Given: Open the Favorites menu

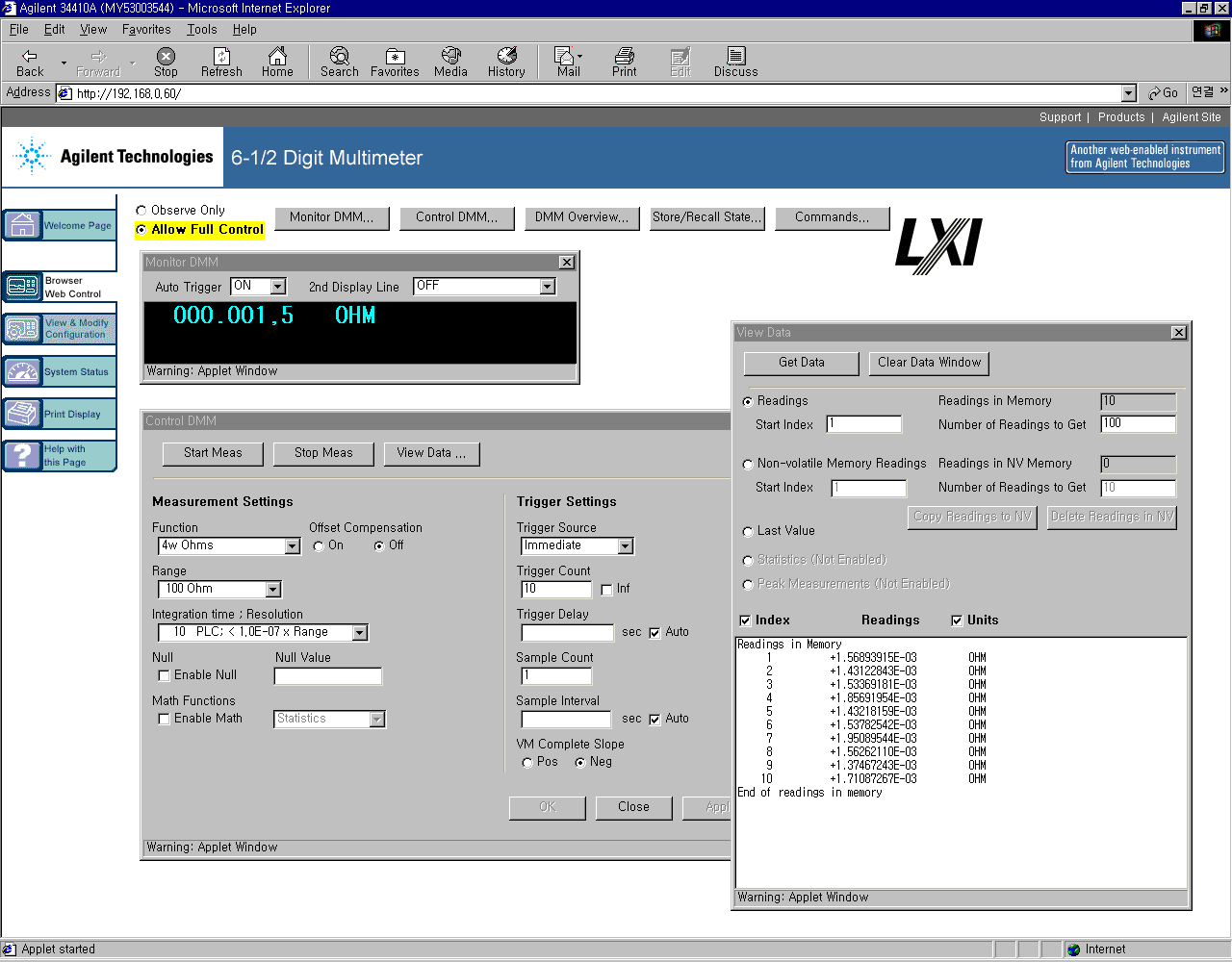Looking at the screenshot, I should [146, 30].
